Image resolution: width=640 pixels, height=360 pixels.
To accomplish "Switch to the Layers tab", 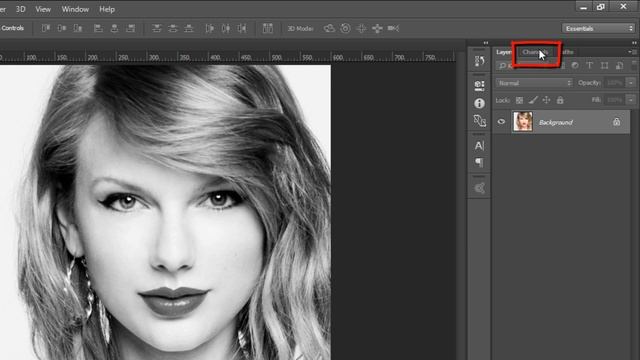I will 504,52.
